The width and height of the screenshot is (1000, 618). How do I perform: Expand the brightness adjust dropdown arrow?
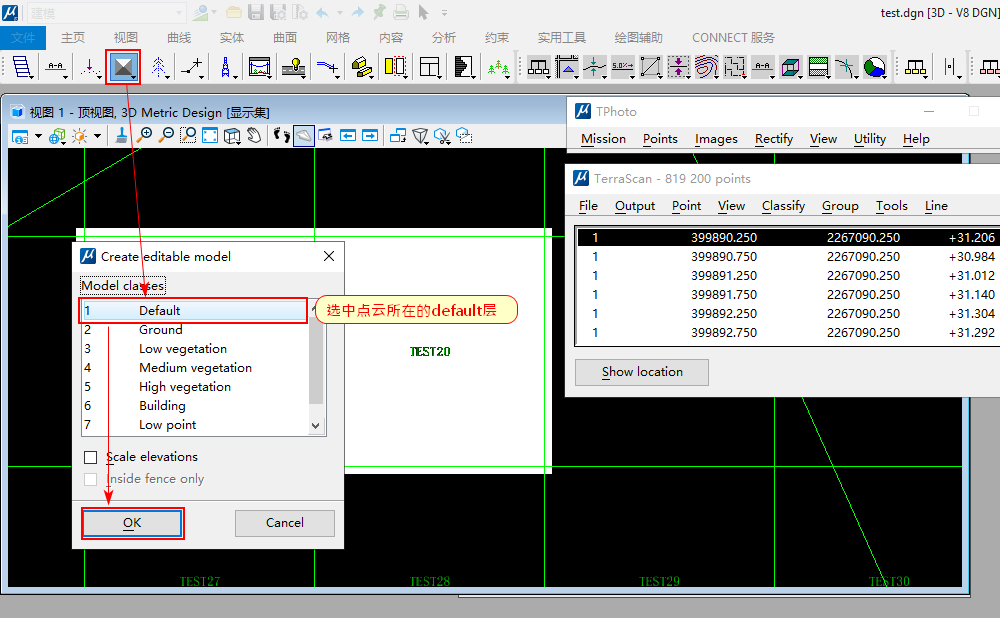(96, 136)
